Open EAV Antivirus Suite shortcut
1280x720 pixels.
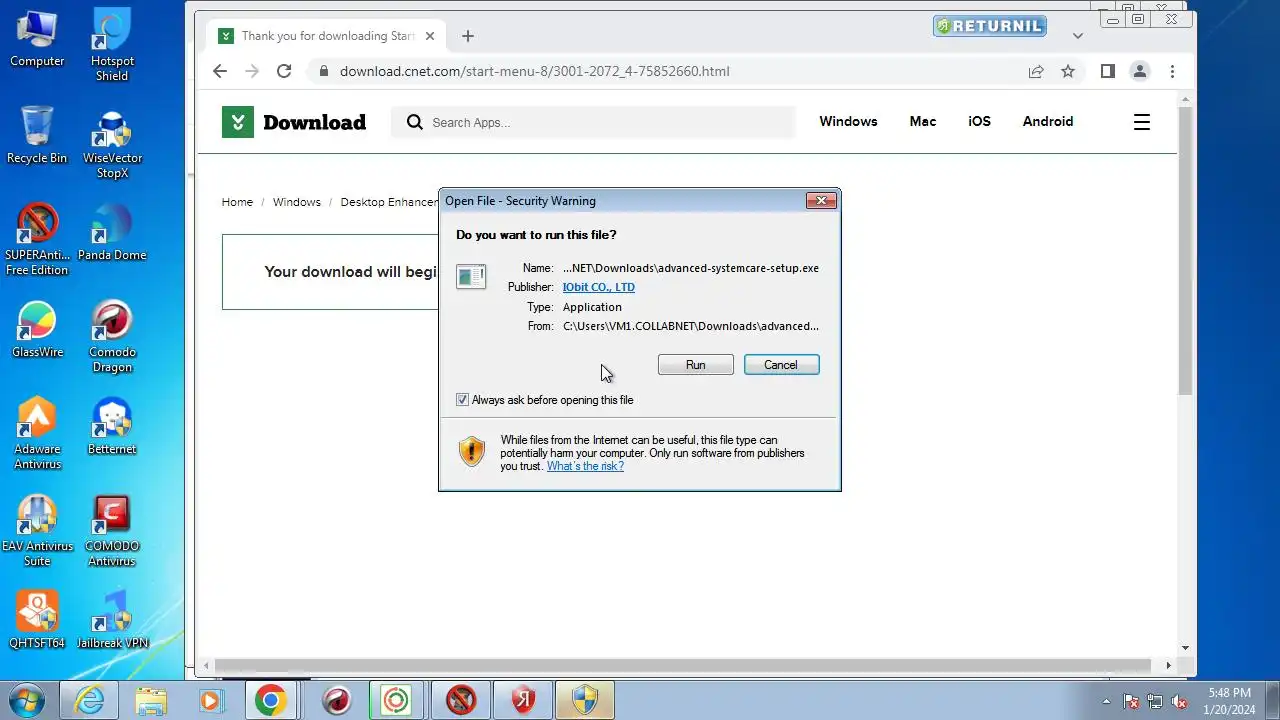(37, 530)
